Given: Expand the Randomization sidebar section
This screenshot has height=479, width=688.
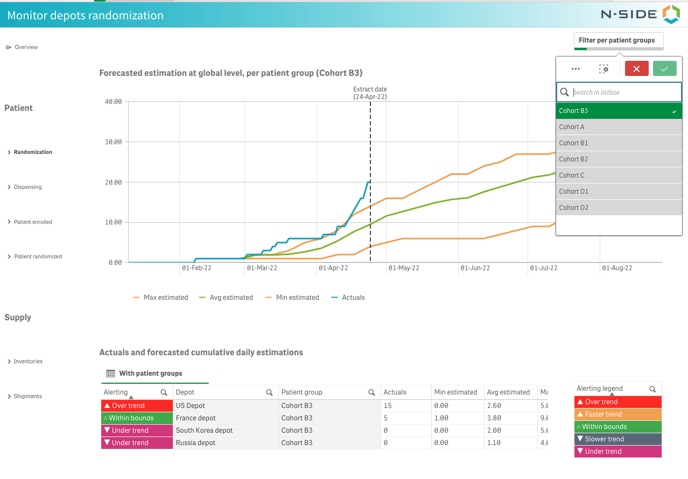Looking at the screenshot, I should pos(32,152).
